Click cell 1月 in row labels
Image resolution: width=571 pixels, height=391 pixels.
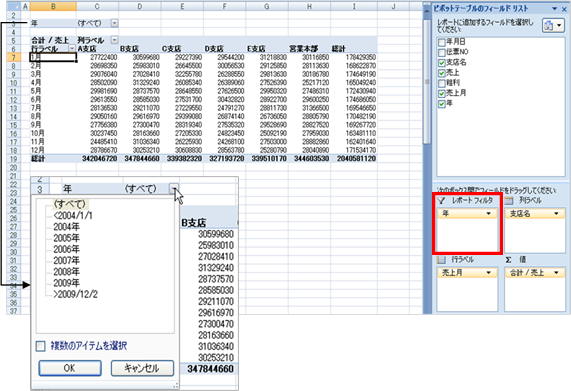[x=53, y=57]
